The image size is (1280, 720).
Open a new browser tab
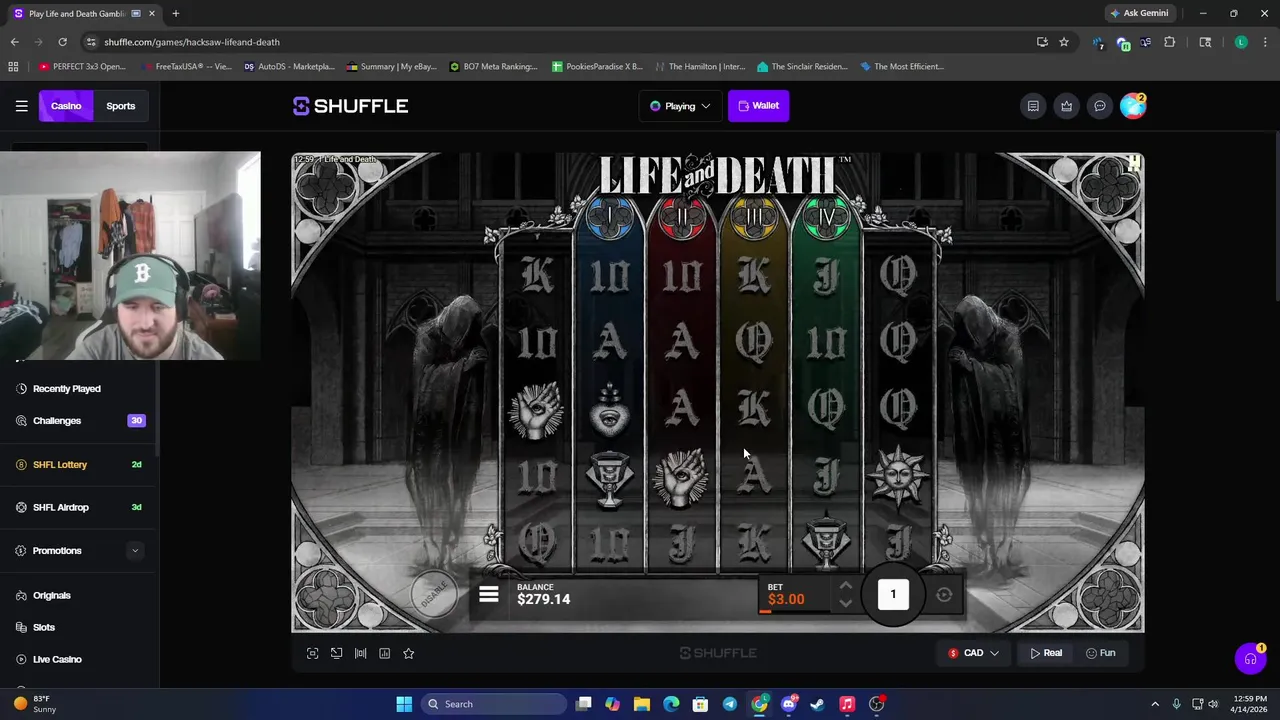(175, 14)
